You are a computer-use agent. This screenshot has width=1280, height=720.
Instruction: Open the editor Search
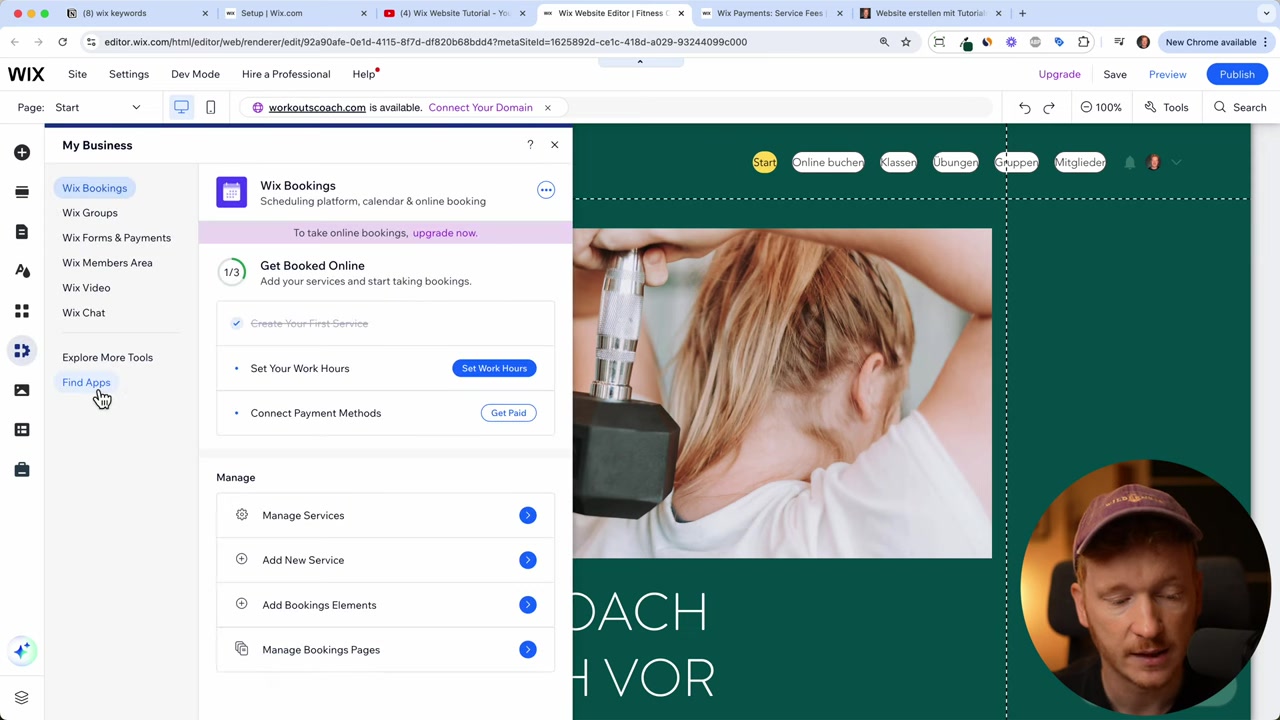tap(1240, 107)
